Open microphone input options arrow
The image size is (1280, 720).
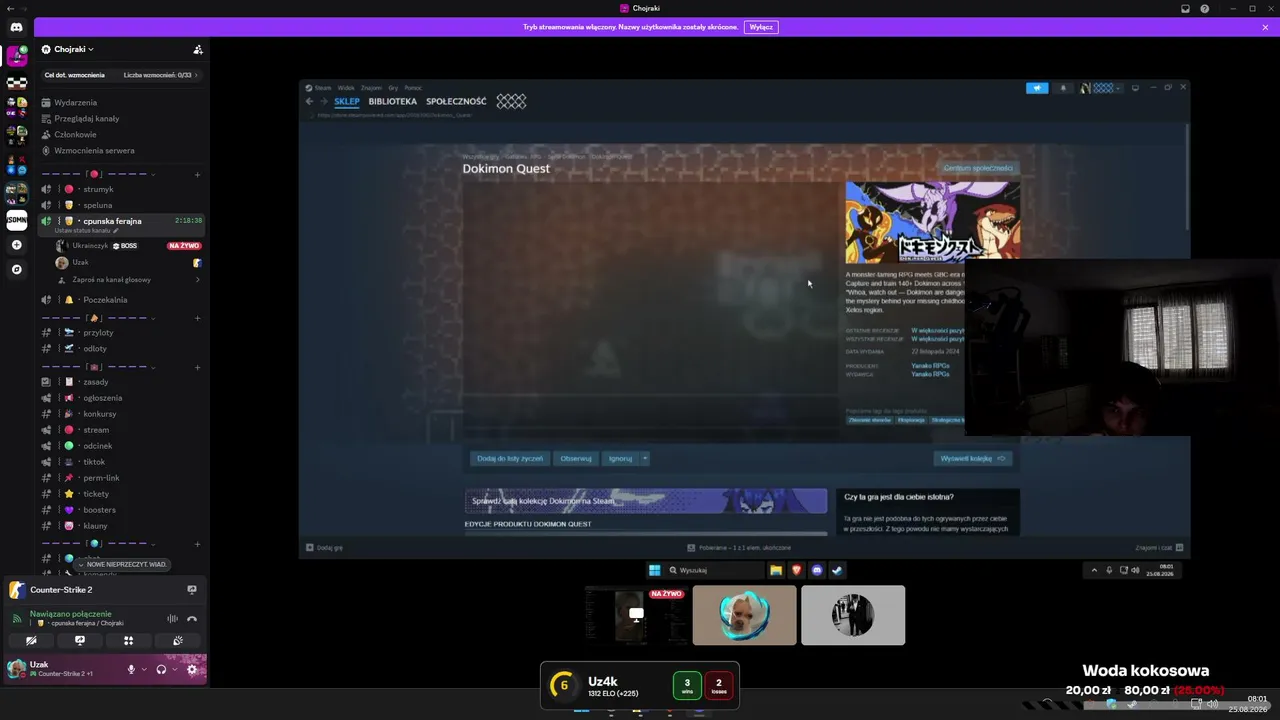[x=144, y=669]
